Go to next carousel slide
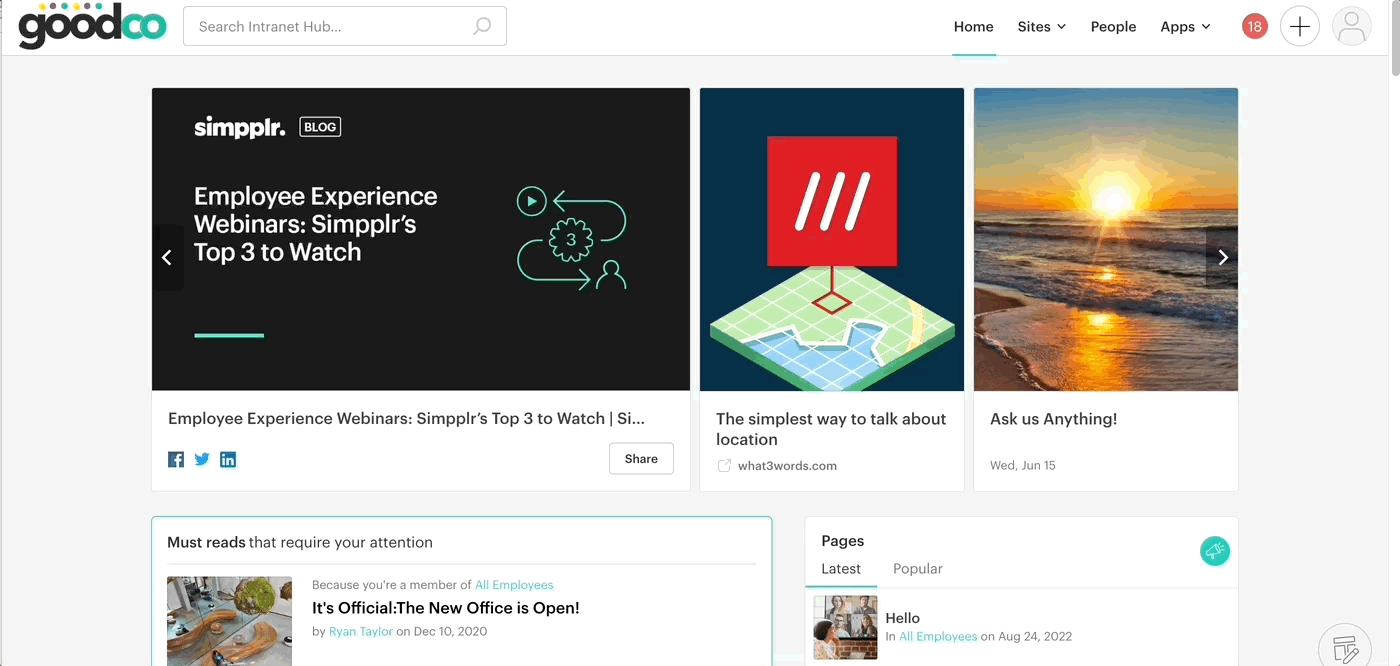This screenshot has width=1400, height=666. 1222,258
